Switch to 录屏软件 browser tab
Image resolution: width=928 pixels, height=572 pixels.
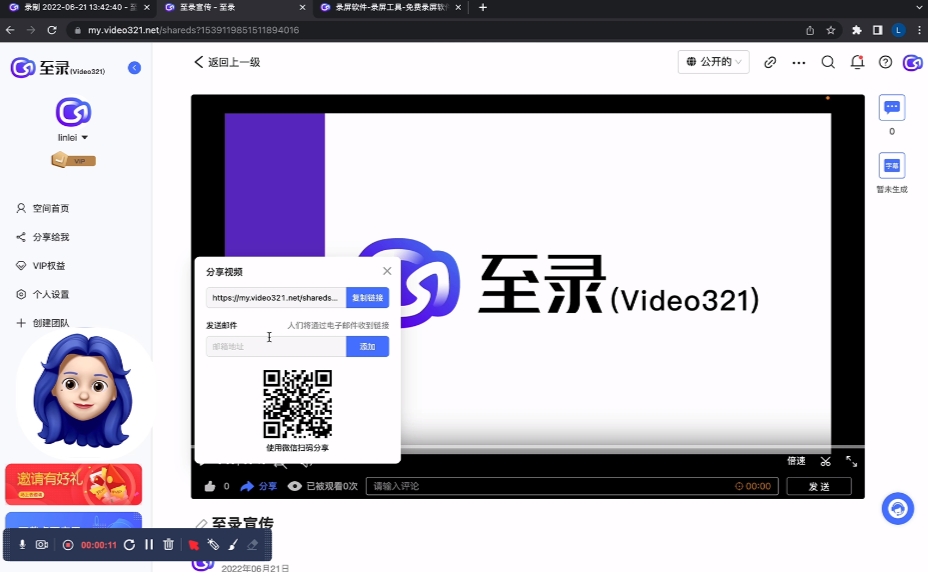pos(389,8)
